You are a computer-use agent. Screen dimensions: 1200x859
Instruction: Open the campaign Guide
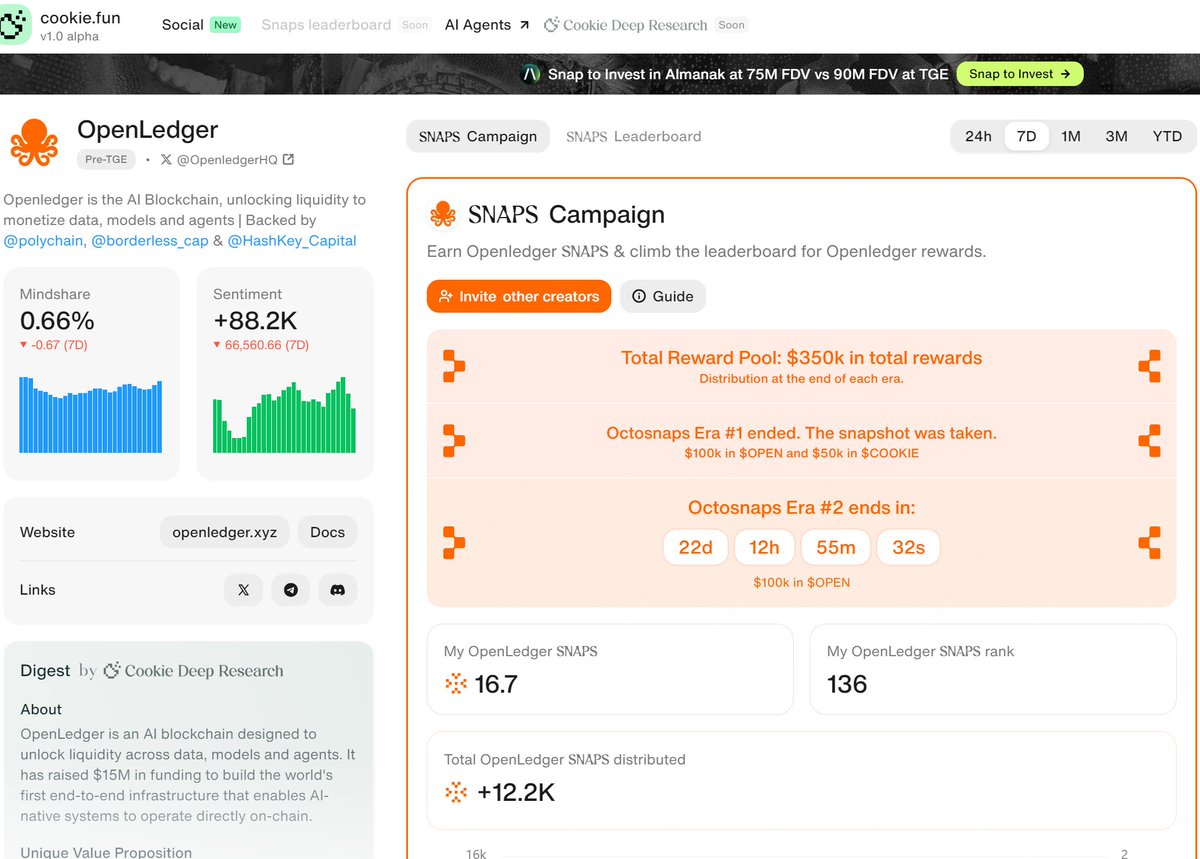tap(663, 296)
